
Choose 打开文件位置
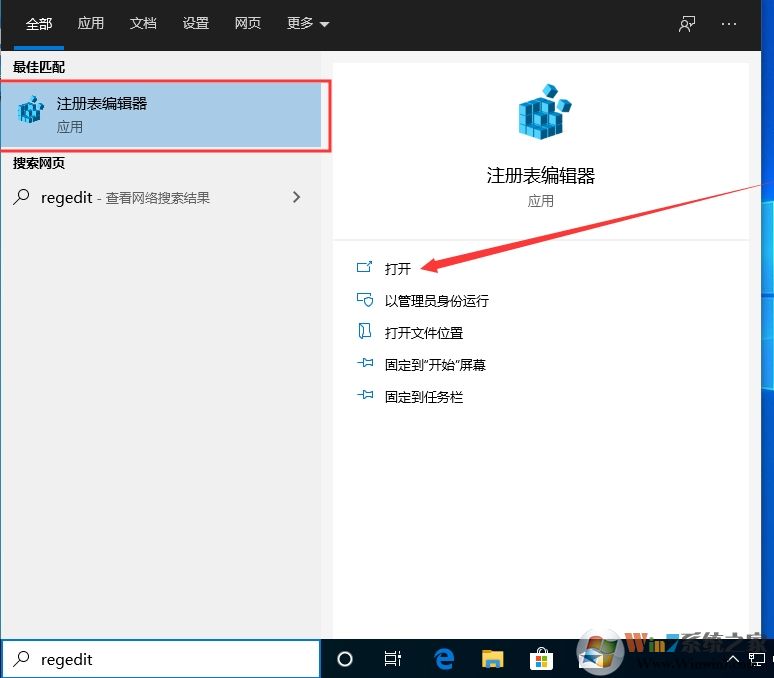pyautogui.click(x=424, y=333)
